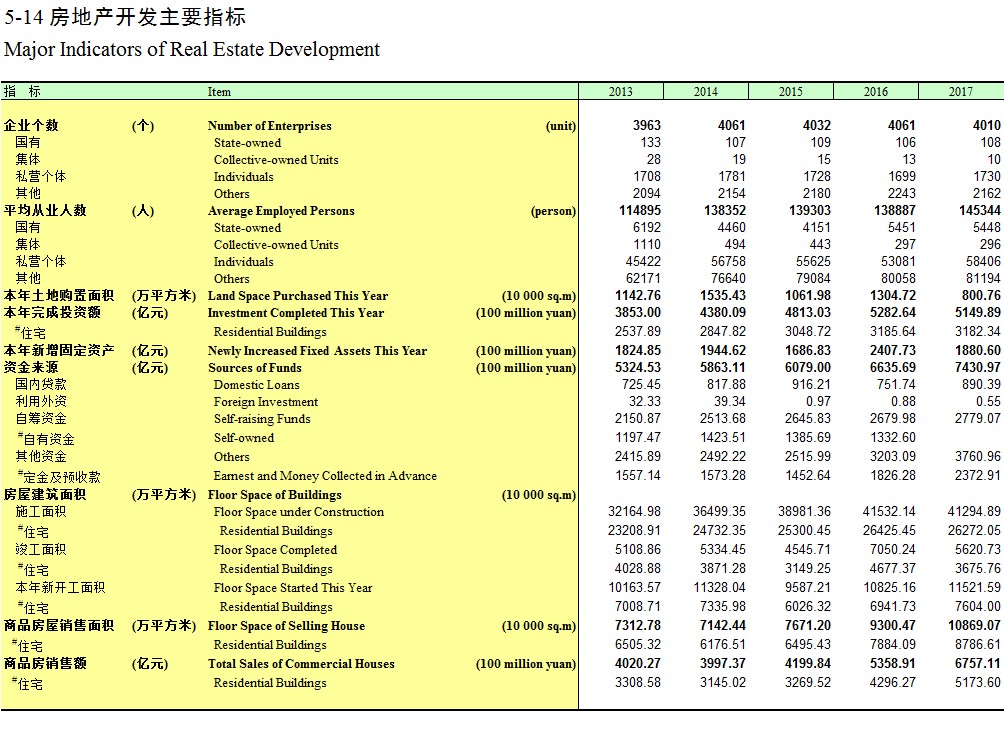Select the earnest money value 2372.91
1004x745 pixels.
tap(978, 476)
